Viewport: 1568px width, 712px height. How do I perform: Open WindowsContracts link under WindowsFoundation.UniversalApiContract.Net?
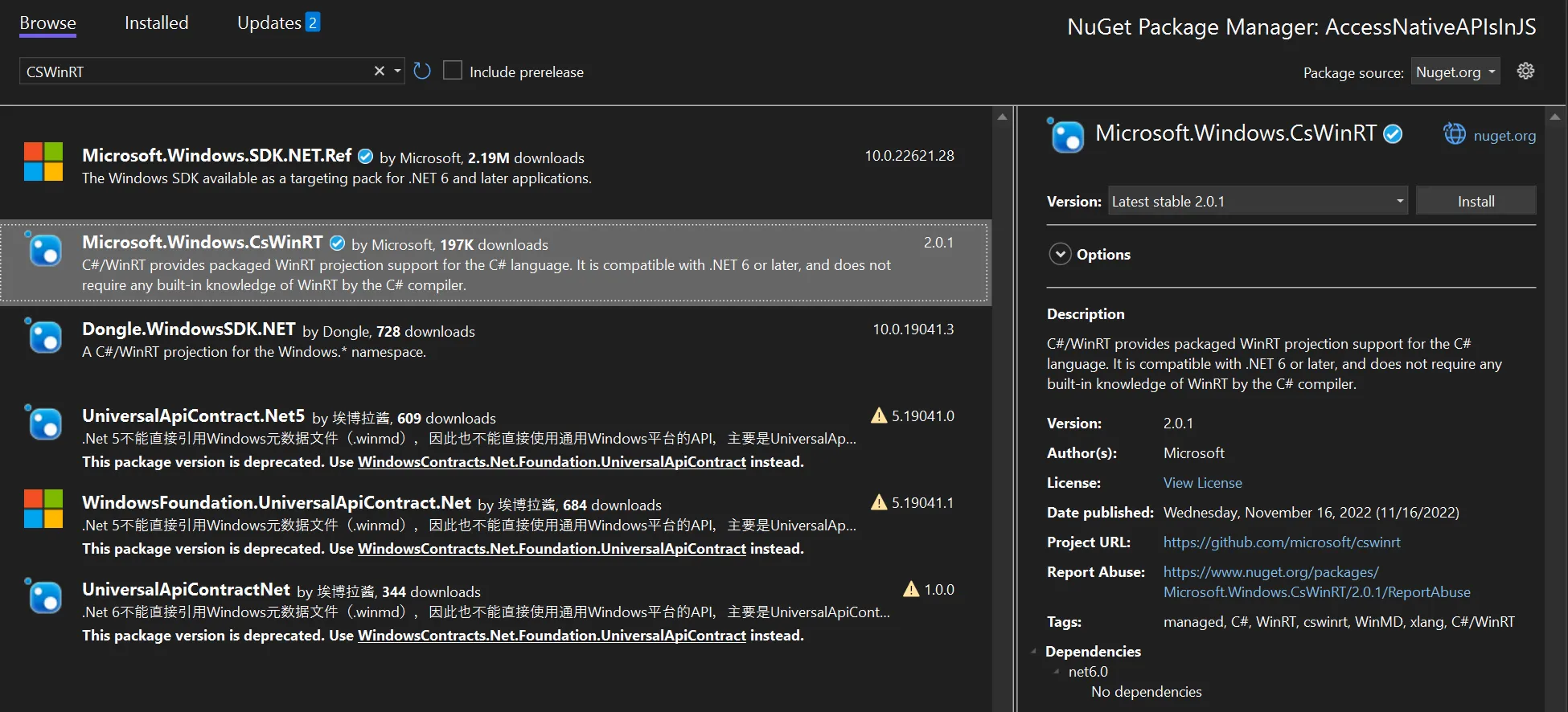[552, 548]
